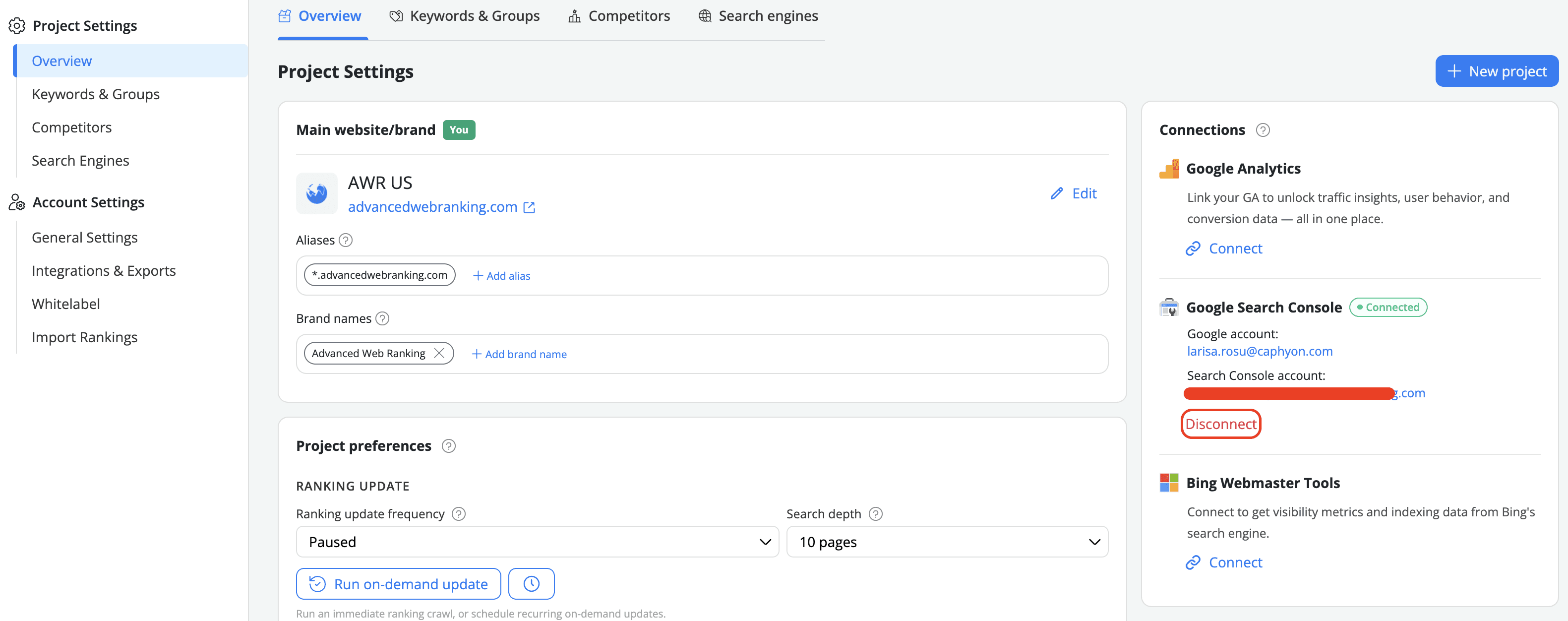Click the Advanced Web Ranking brand chip text
Viewport: 1568px width, 621px height.
(x=368, y=353)
